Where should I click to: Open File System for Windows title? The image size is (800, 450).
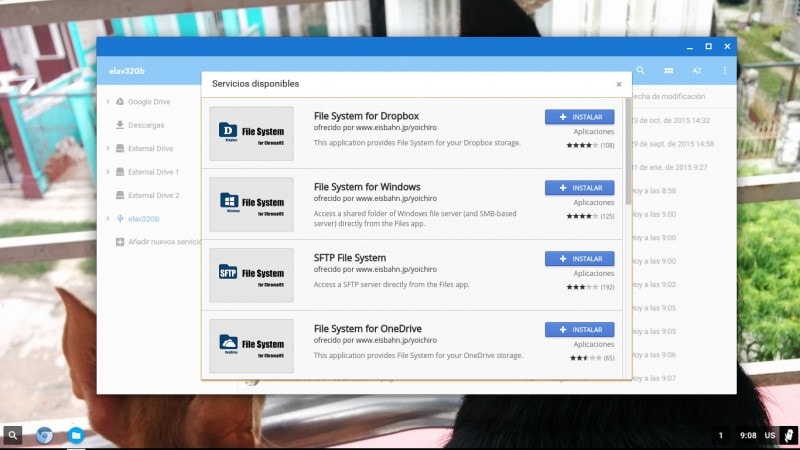[x=367, y=187]
